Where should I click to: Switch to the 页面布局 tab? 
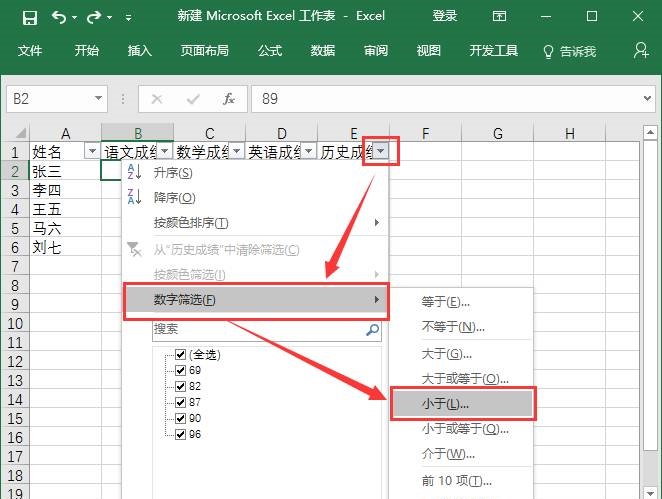coord(205,51)
